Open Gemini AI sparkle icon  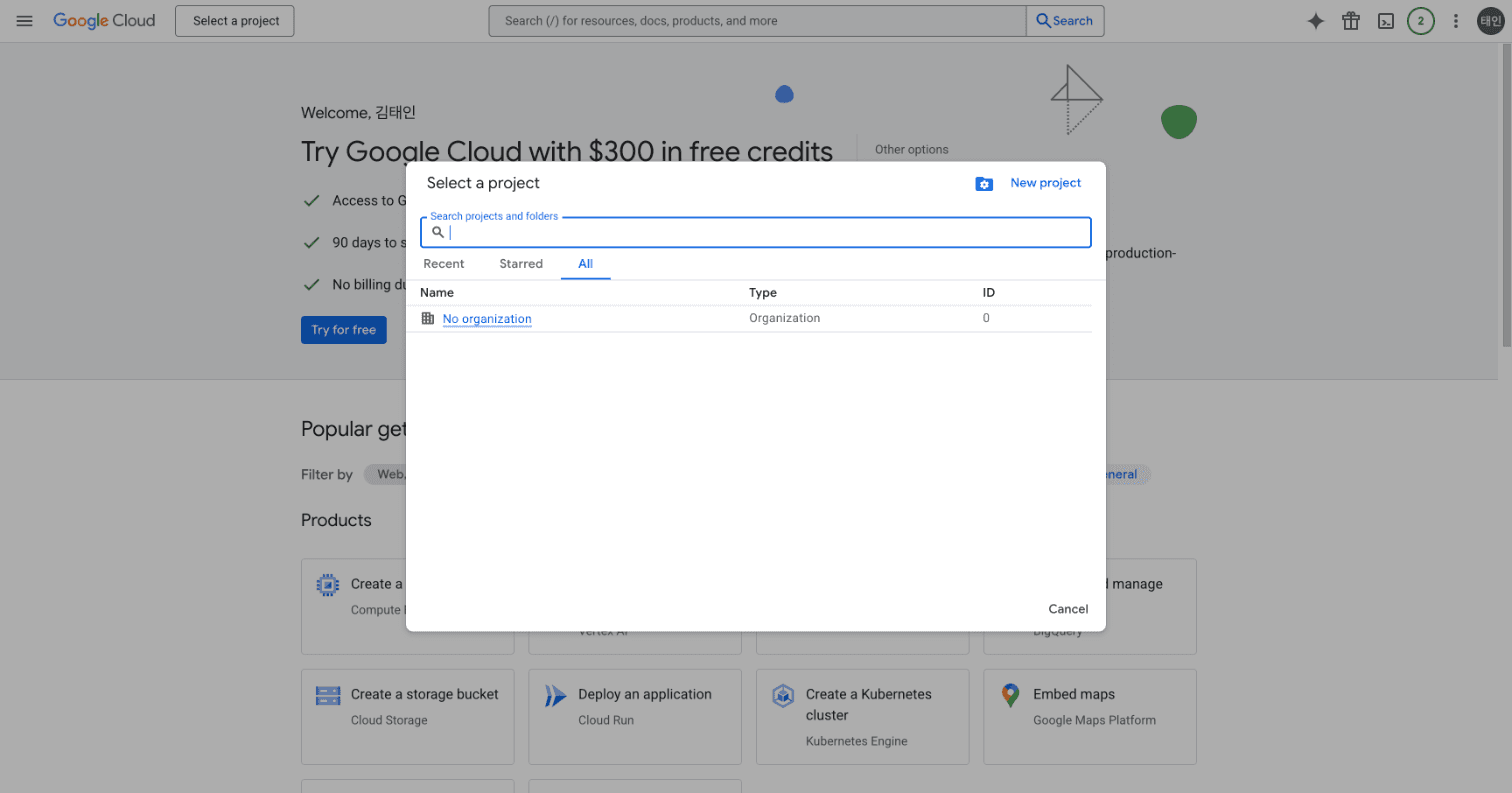click(x=1316, y=21)
